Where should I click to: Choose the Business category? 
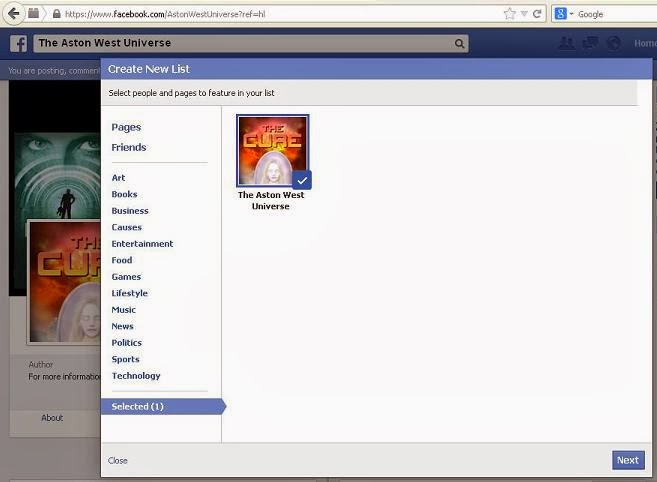pyautogui.click(x=130, y=211)
